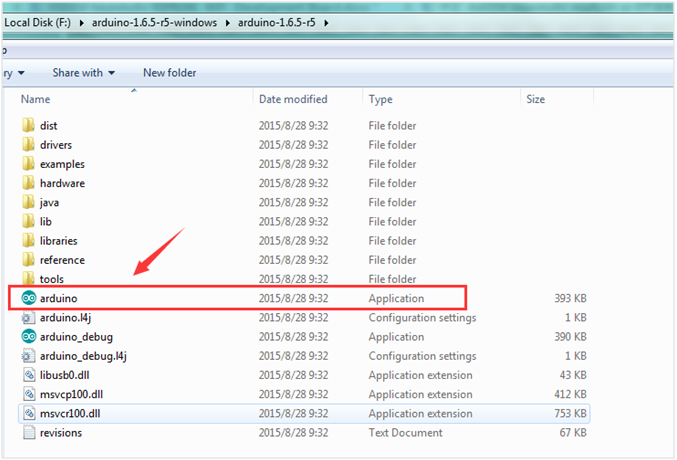Select the 'msvcr100.dll' file name
The height and width of the screenshot is (460, 677).
point(70,413)
